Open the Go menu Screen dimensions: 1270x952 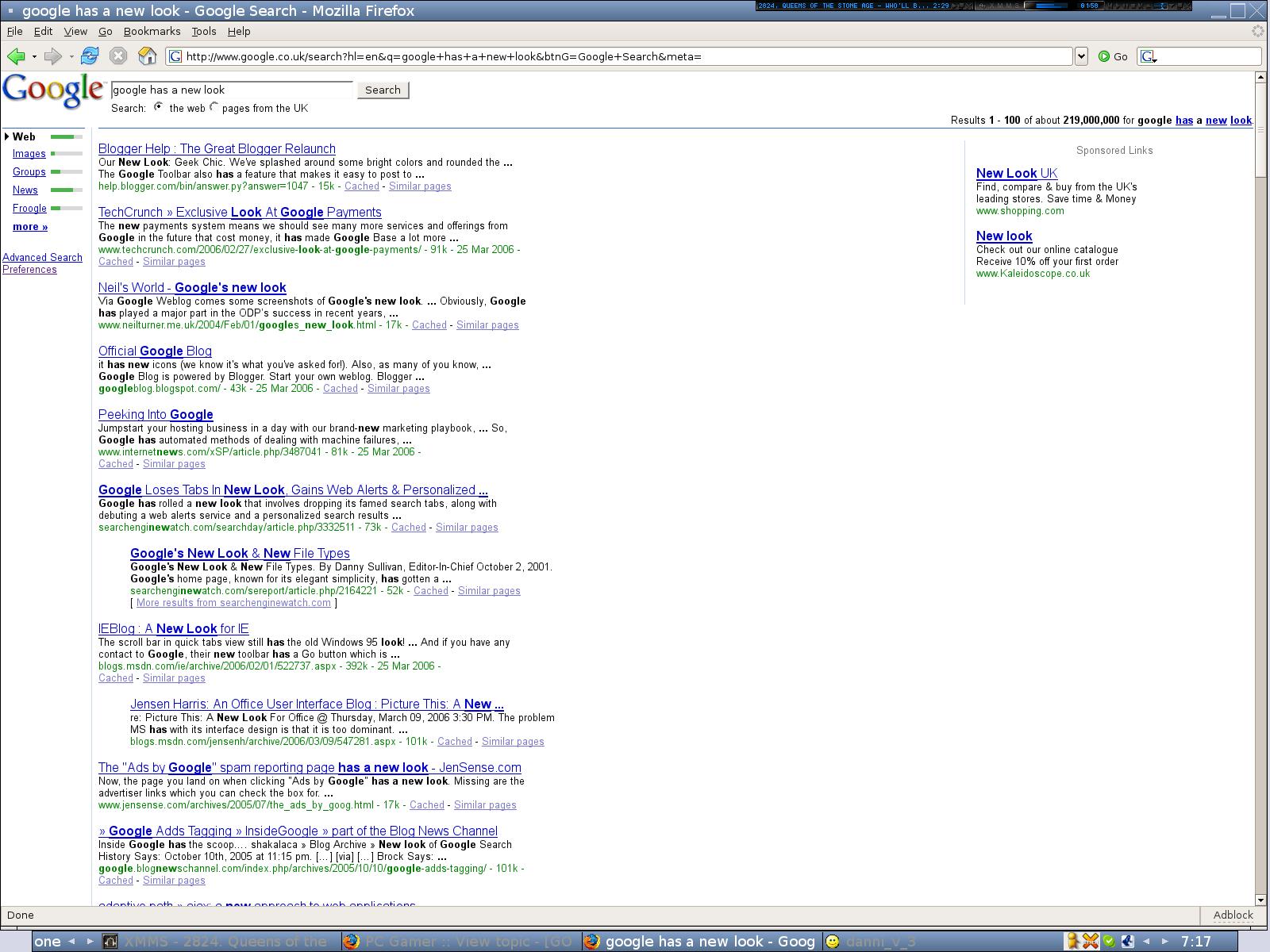[x=106, y=31]
